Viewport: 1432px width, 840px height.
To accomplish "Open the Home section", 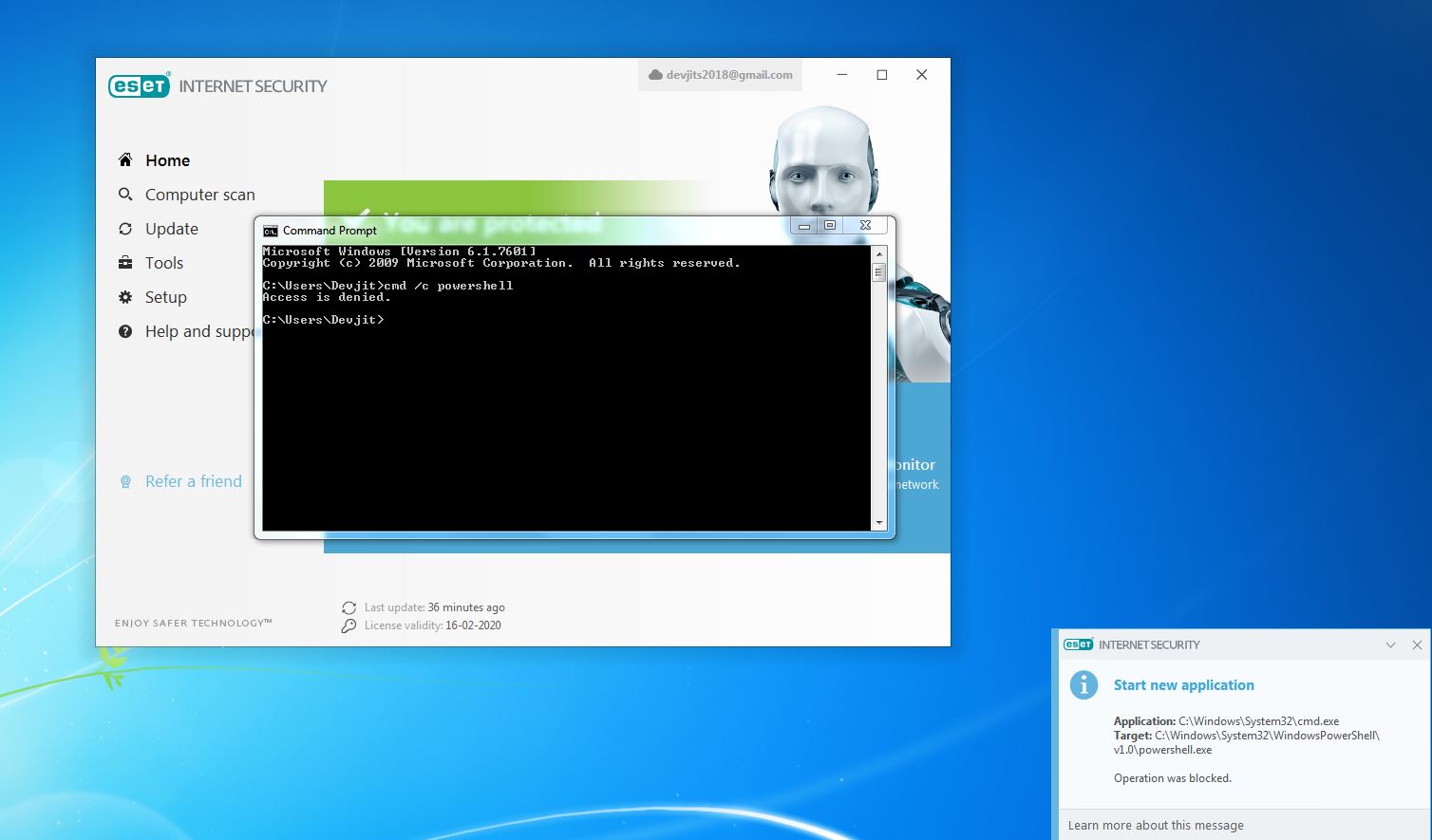I will click(x=168, y=160).
